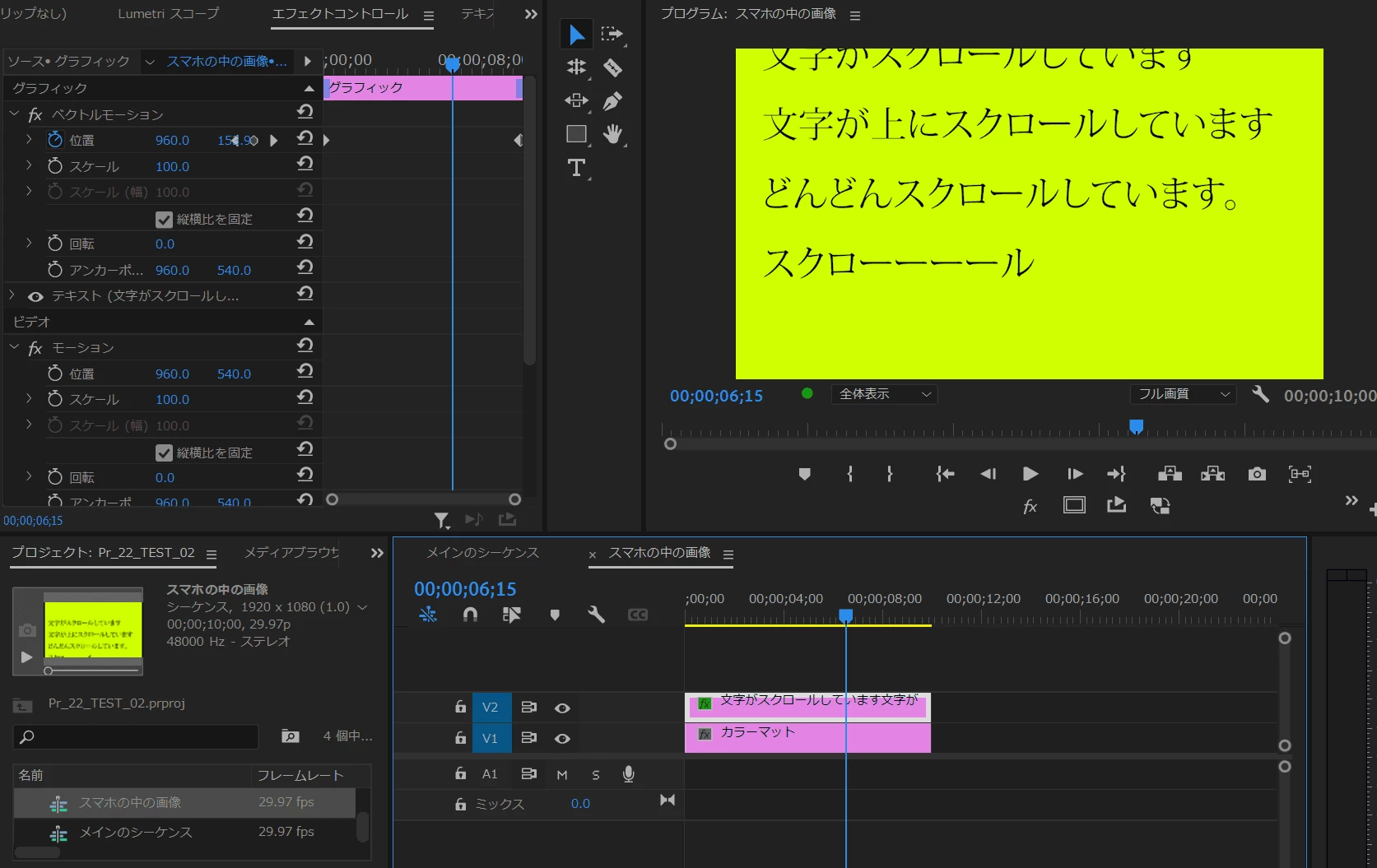The image size is (1377, 868).
Task: Toggle position stopwatch under Vector Motion
Action: 55,140
